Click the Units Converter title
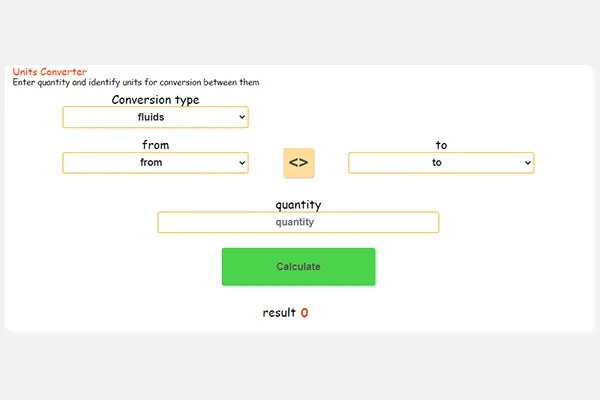Screen dimensions: 600x400 [x=49, y=72]
